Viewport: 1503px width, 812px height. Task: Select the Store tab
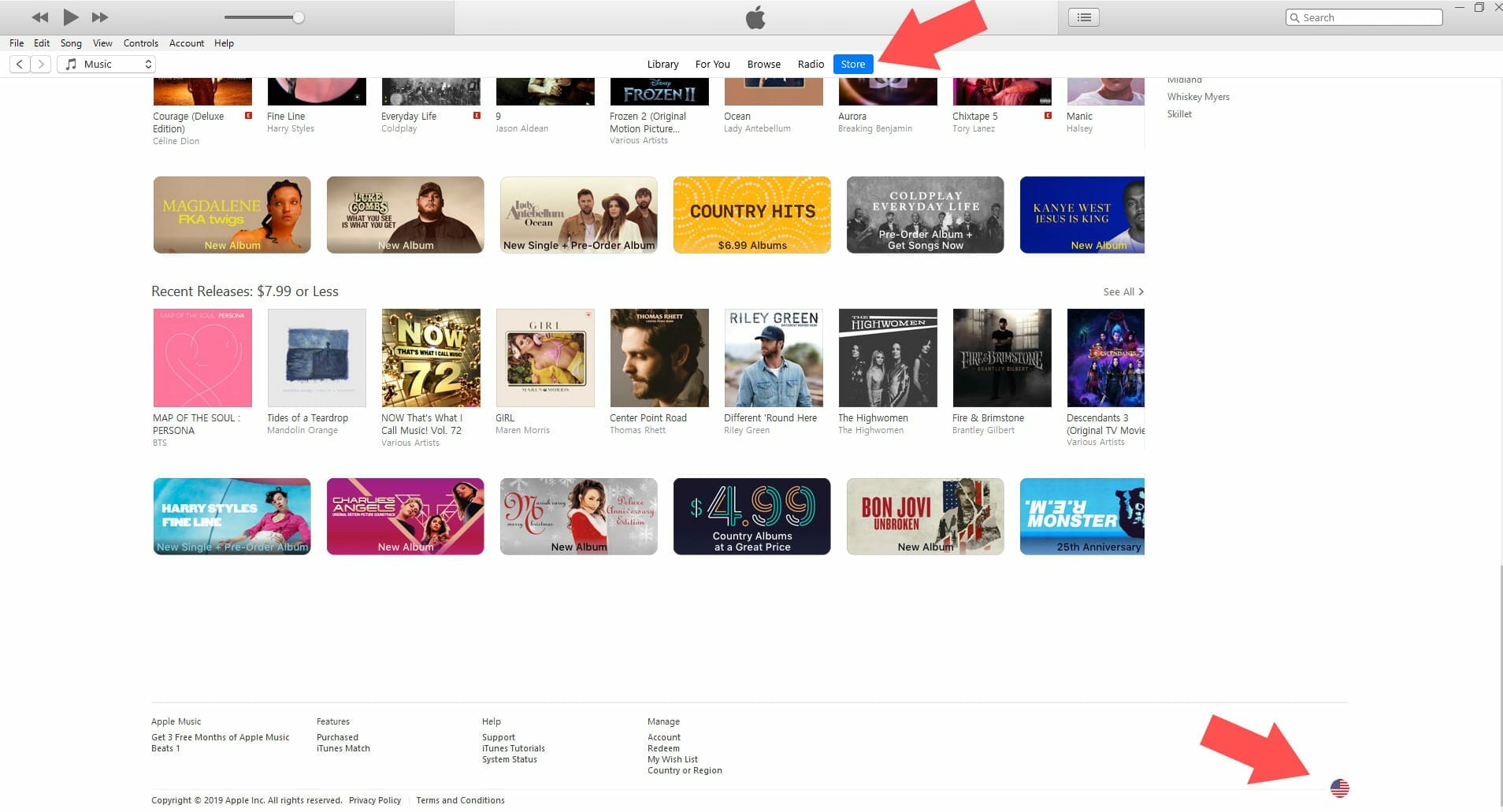[x=853, y=65]
